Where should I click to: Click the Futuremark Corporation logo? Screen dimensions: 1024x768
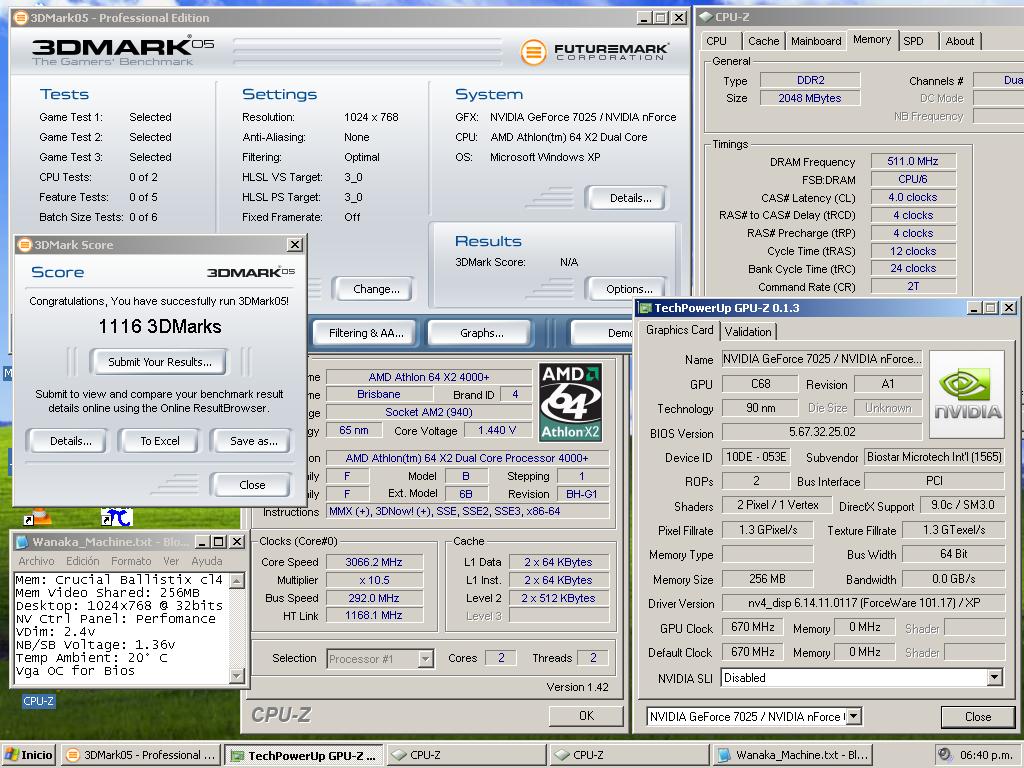(x=594, y=52)
